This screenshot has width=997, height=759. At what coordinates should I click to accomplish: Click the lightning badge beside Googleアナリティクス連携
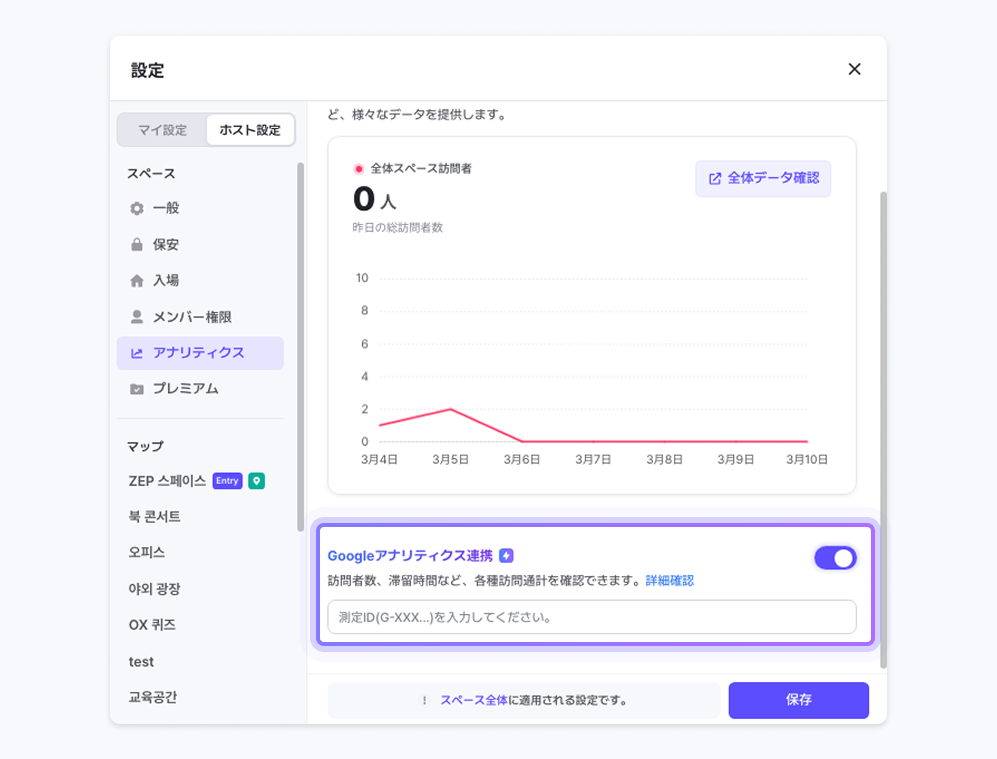(506, 556)
